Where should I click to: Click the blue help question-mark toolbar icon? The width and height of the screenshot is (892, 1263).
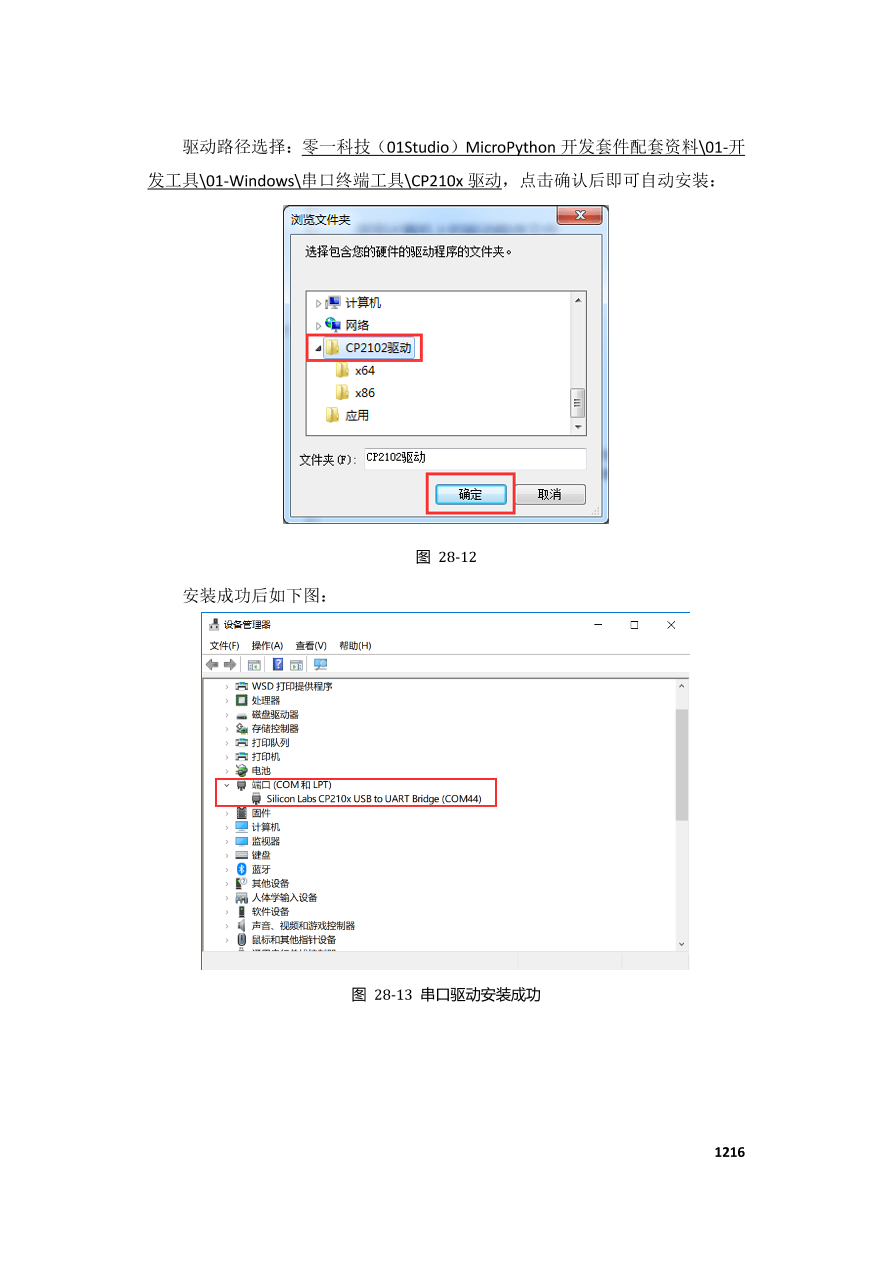pyautogui.click(x=277, y=665)
